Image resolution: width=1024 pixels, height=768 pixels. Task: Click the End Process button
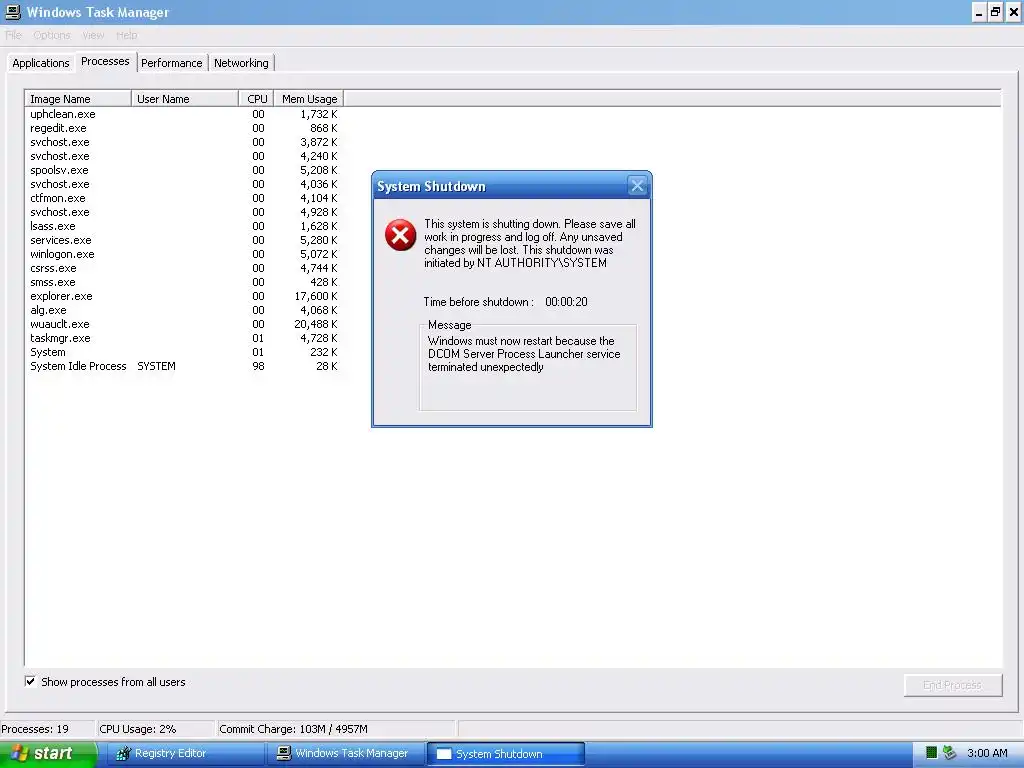tap(953, 685)
